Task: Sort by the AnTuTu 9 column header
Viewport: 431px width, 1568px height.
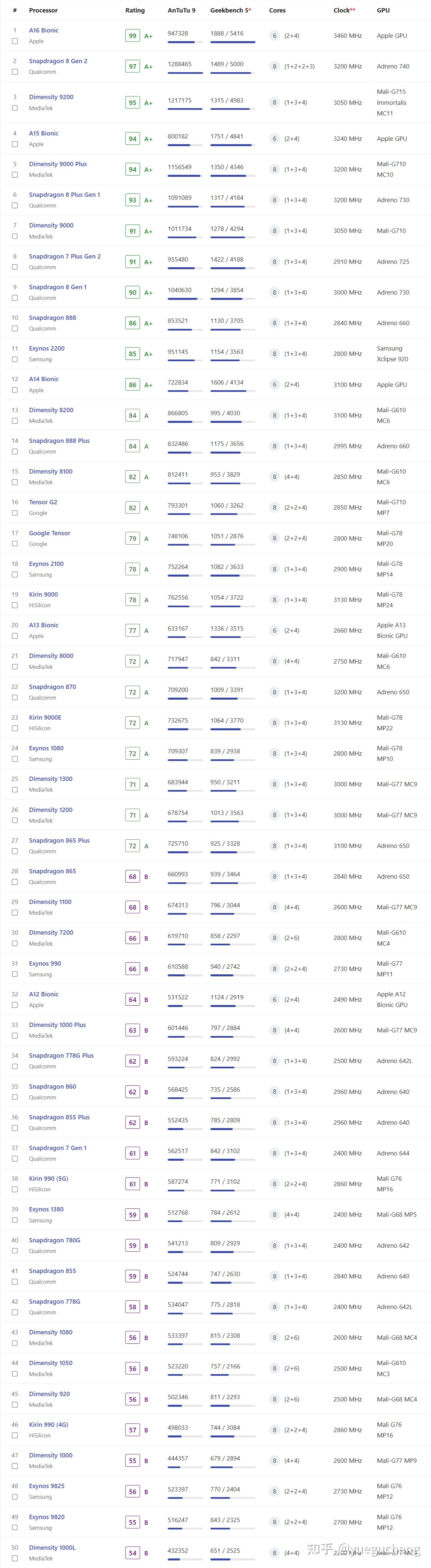Action: (181, 10)
